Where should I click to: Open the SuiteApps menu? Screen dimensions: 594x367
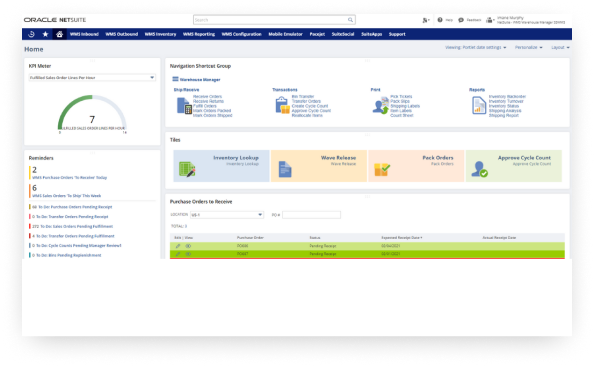(371, 34)
